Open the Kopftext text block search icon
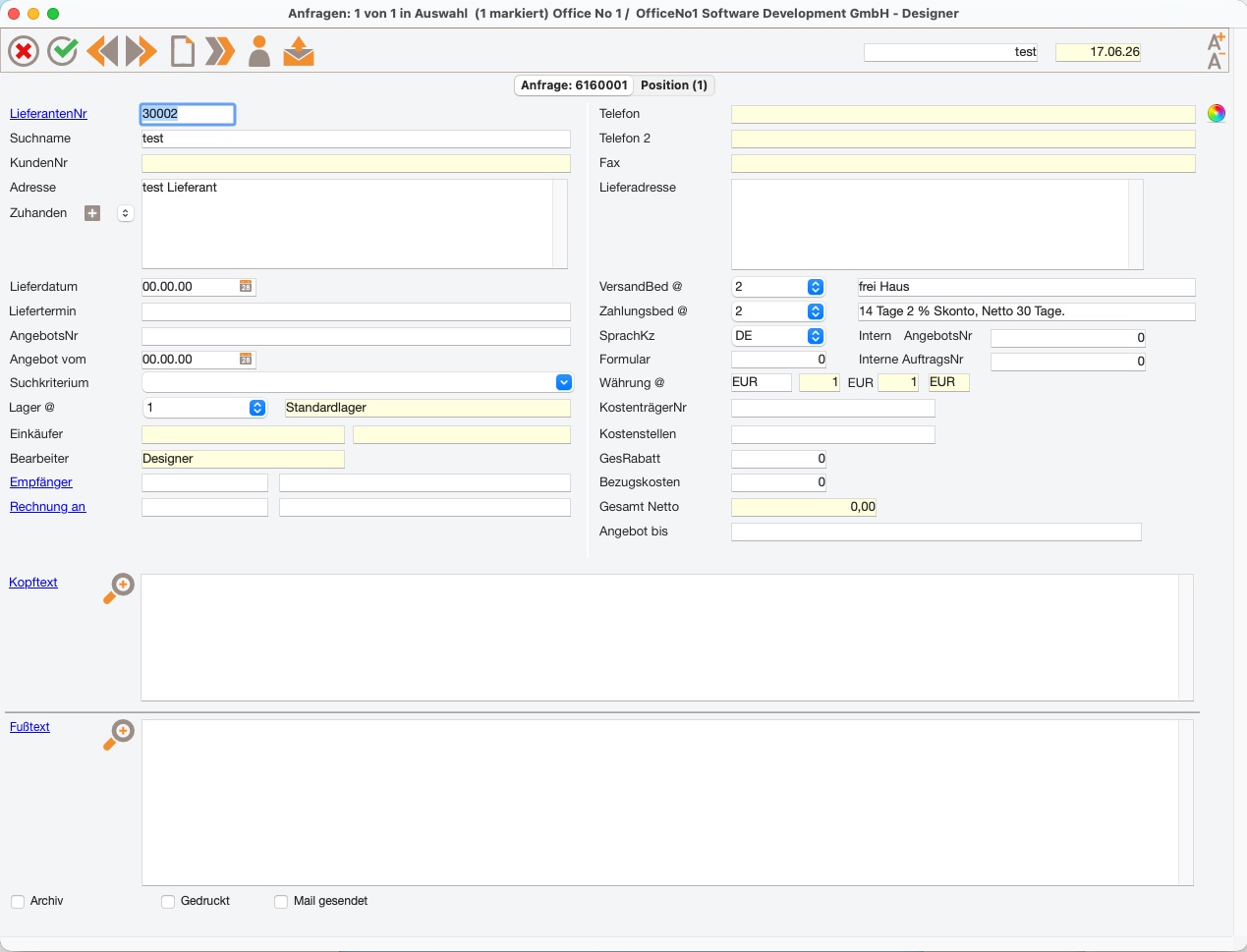The width and height of the screenshot is (1247, 952). (119, 588)
